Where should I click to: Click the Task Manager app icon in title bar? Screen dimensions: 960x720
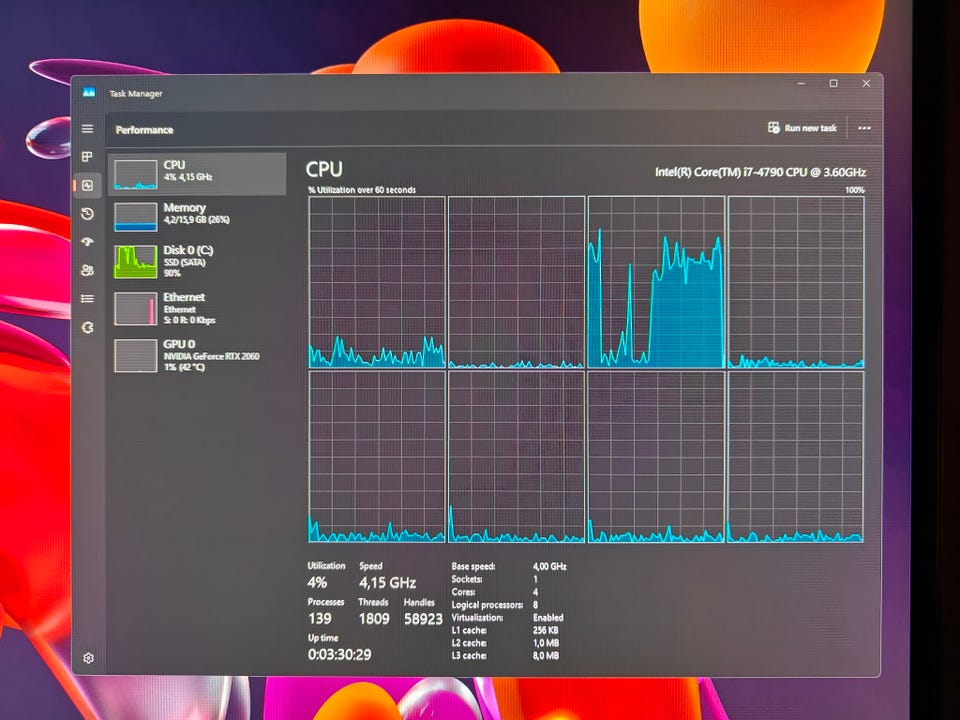coord(89,92)
